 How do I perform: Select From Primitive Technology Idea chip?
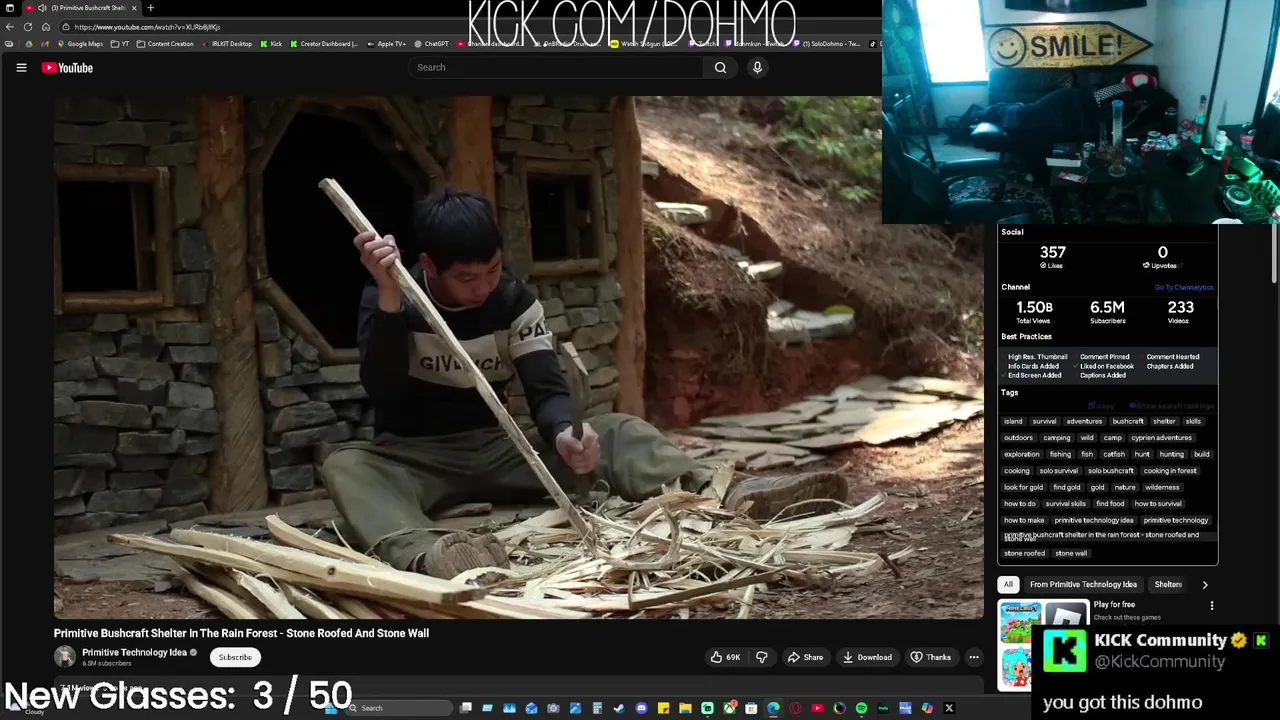(x=1083, y=584)
